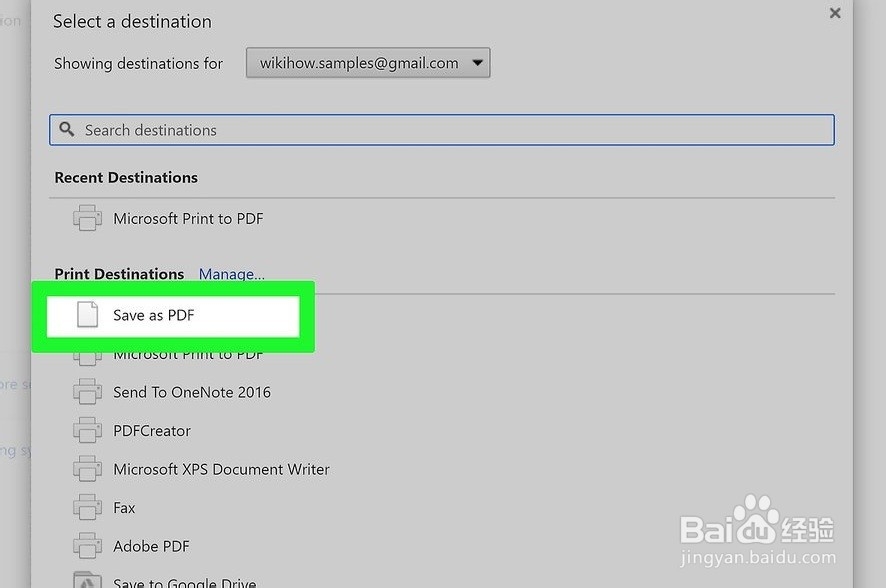
Task: Close the Select a destination dialog
Action: (x=835, y=13)
